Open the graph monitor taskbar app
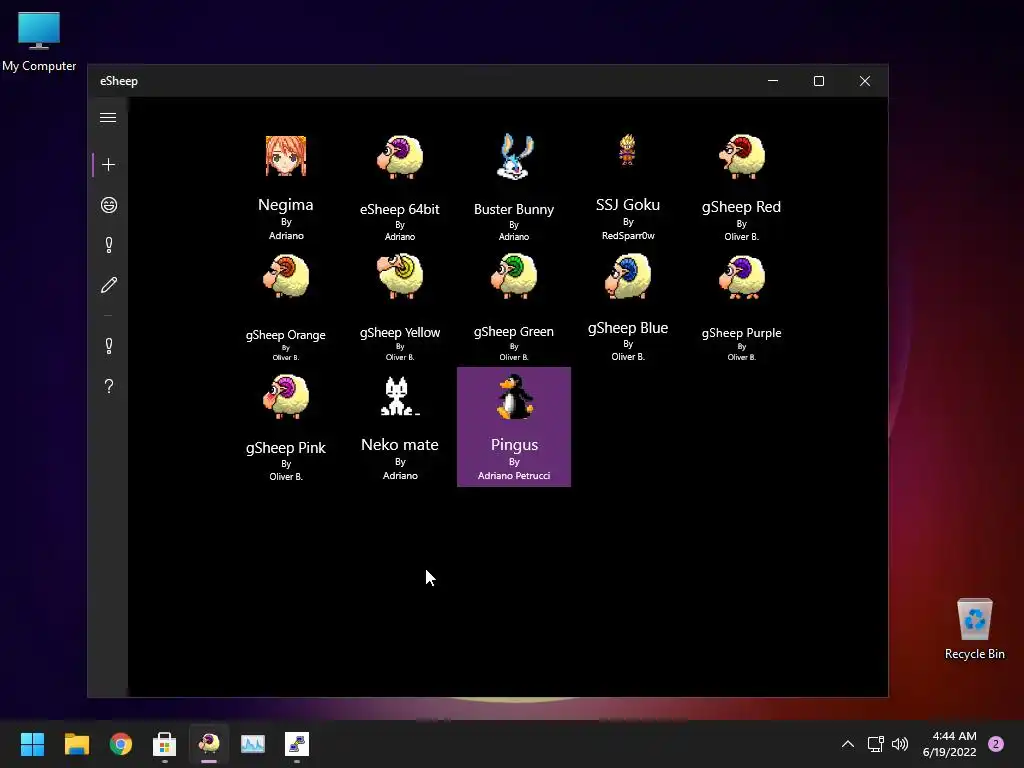This screenshot has height=768, width=1024. pos(253,744)
